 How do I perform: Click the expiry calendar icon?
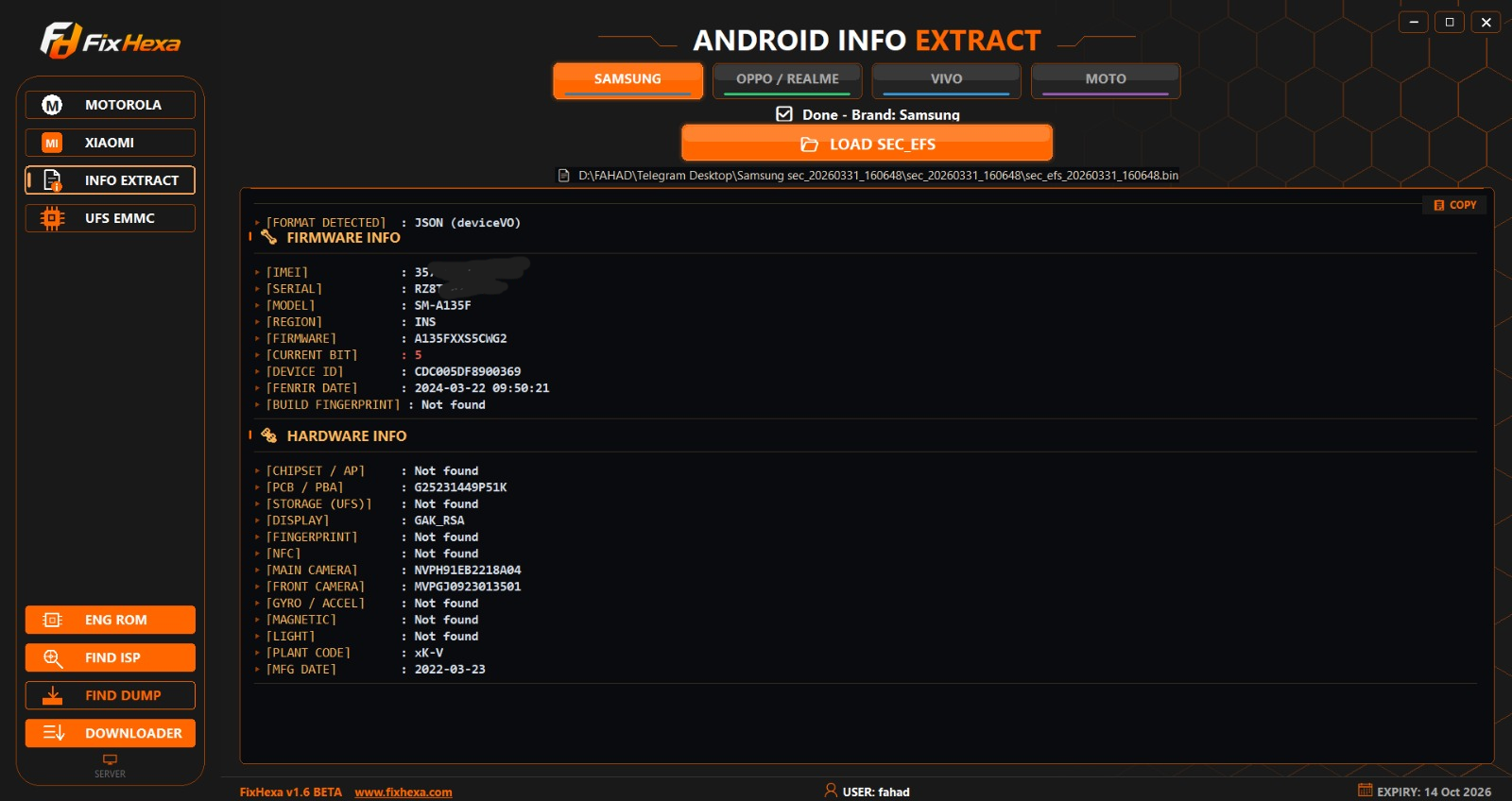point(1365,791)
